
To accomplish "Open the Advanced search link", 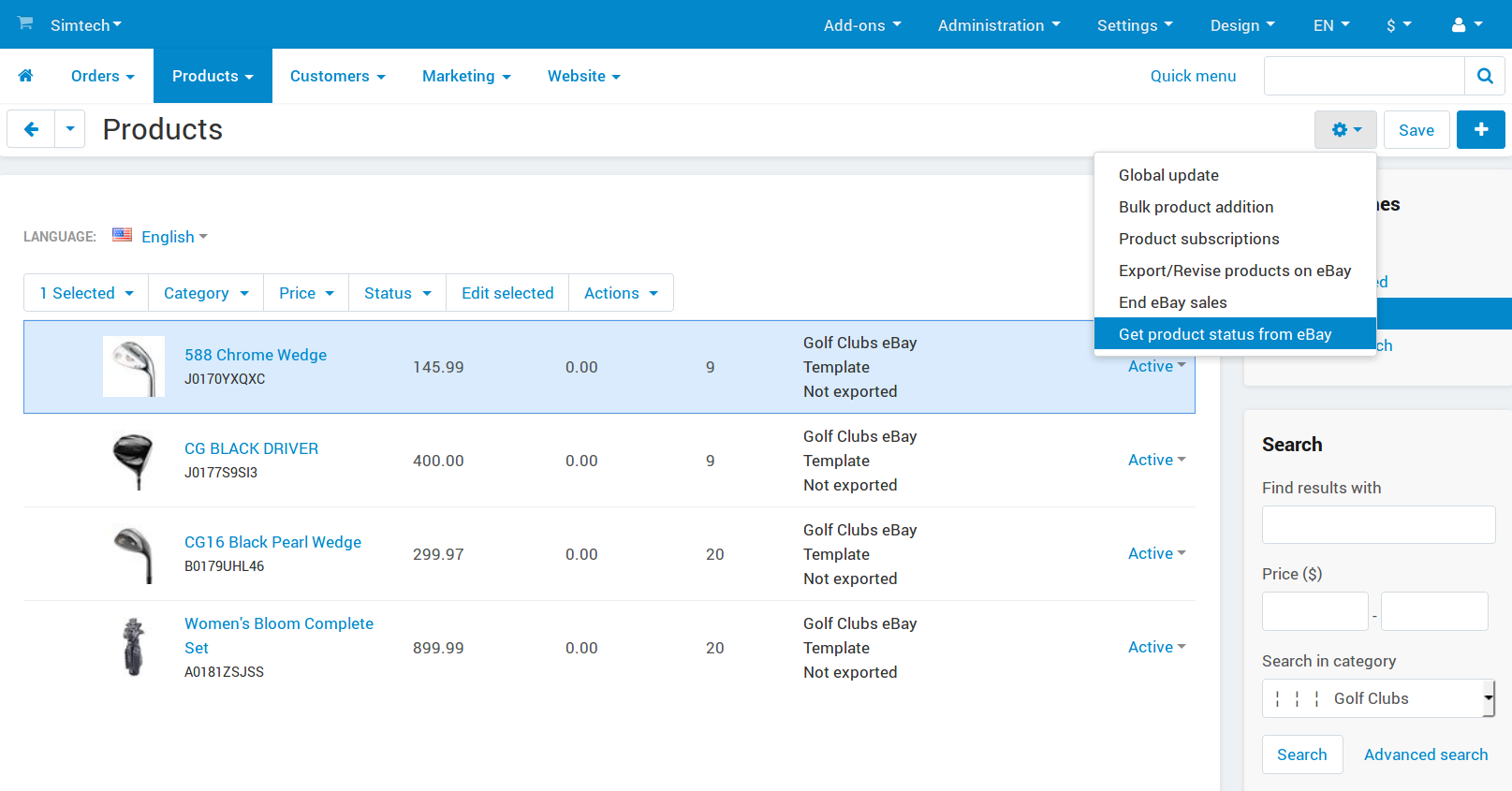I will (x=1425, y=754).
